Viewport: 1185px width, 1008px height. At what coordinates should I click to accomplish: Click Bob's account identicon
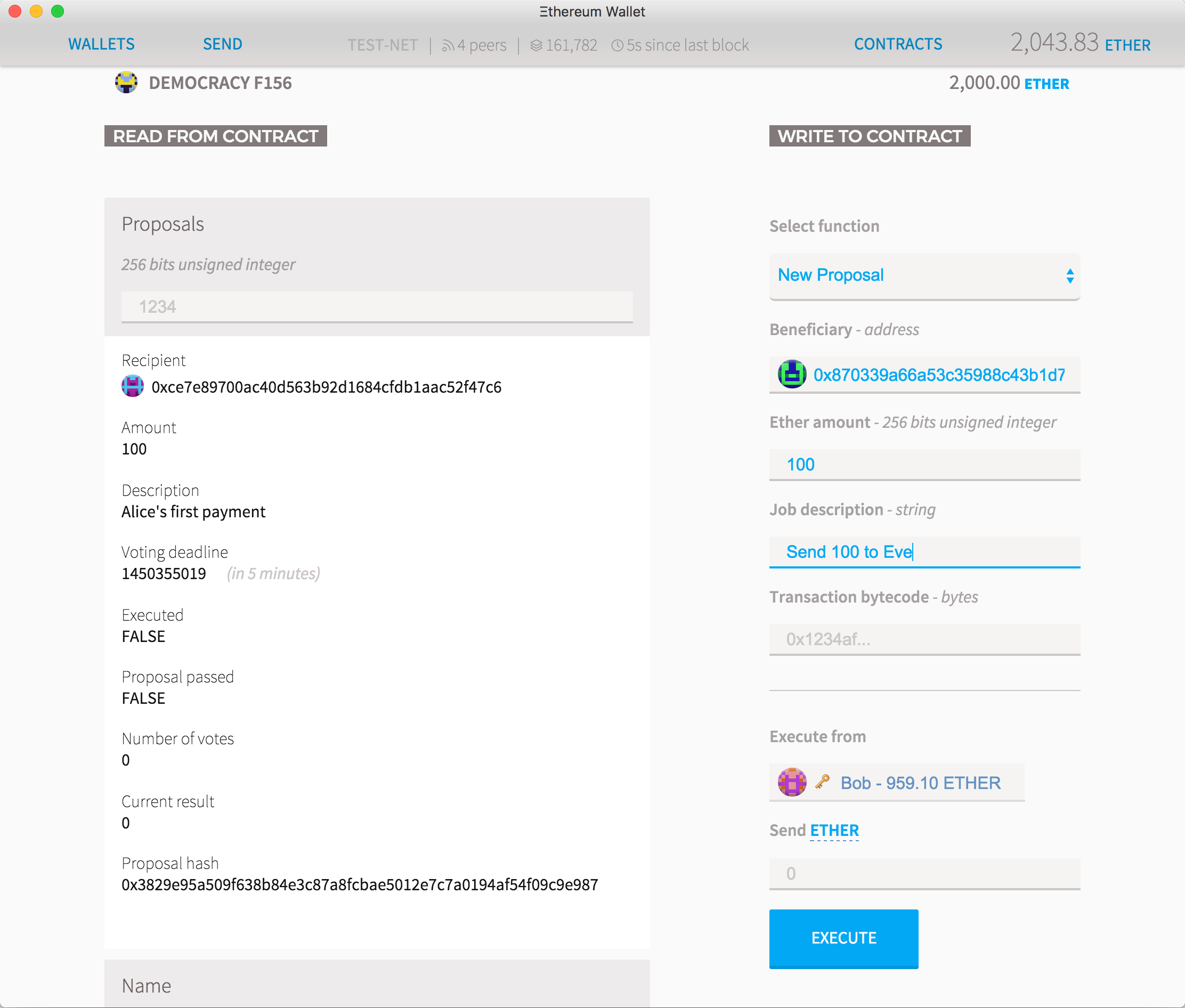pos(792,782)
